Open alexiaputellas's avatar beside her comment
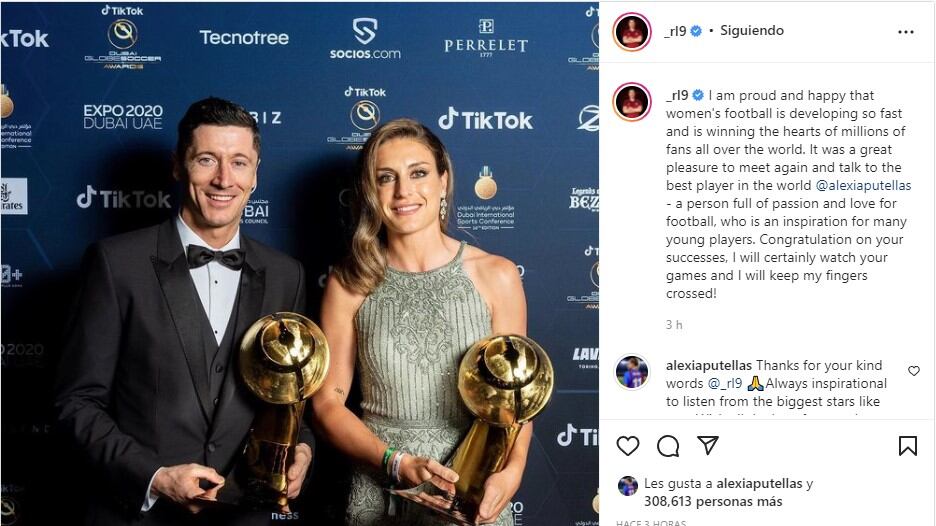936x526 pixels. (x=632, y=372)
